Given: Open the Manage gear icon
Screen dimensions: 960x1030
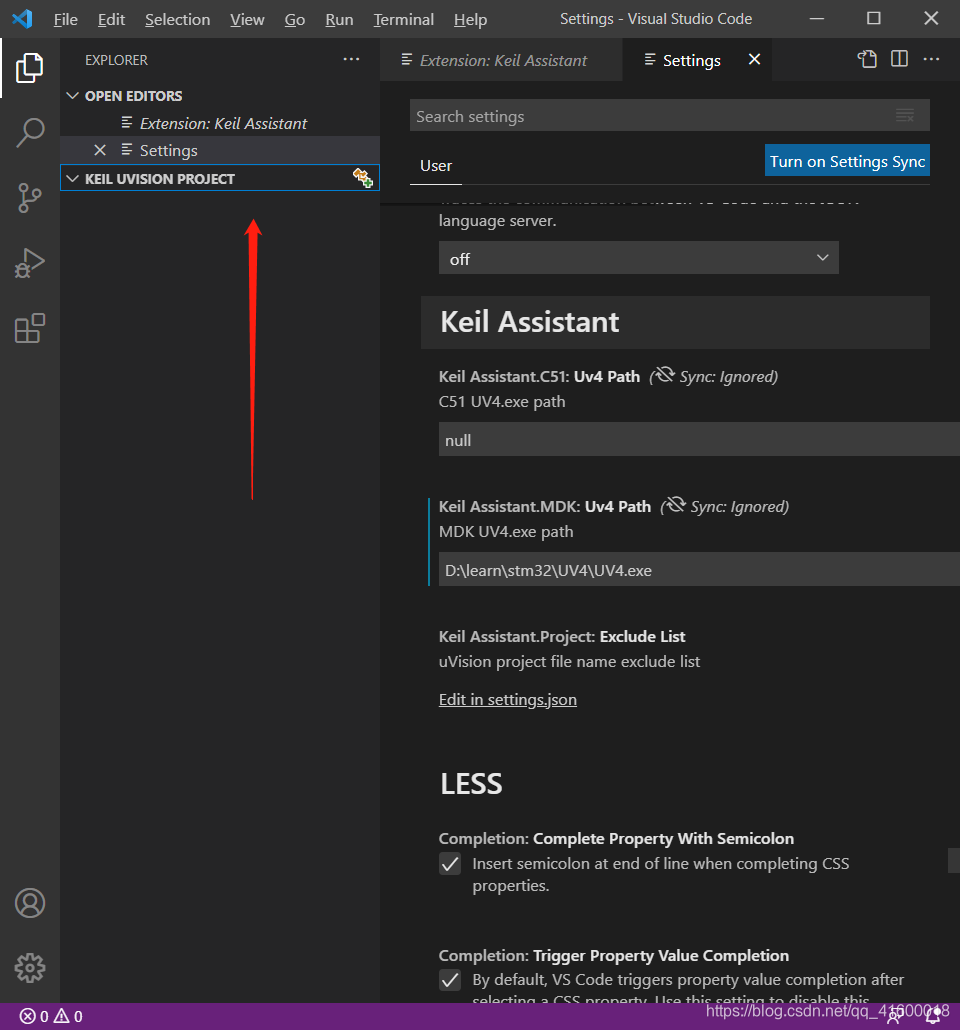Looking at the screenshot, I should coord(30,968).
